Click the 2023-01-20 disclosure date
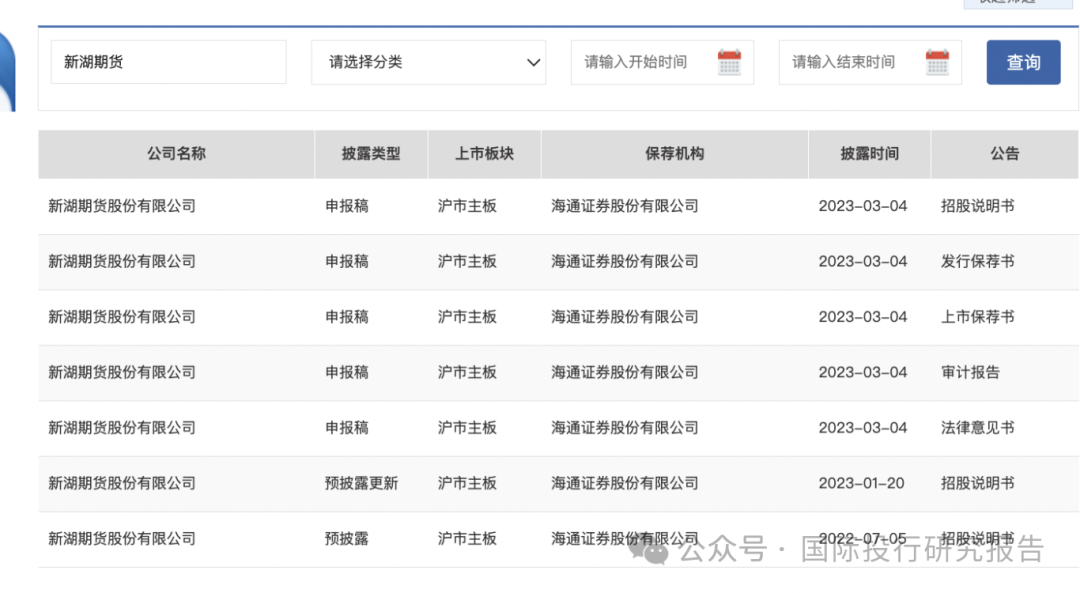1080x593 pixels. (861, 483)
